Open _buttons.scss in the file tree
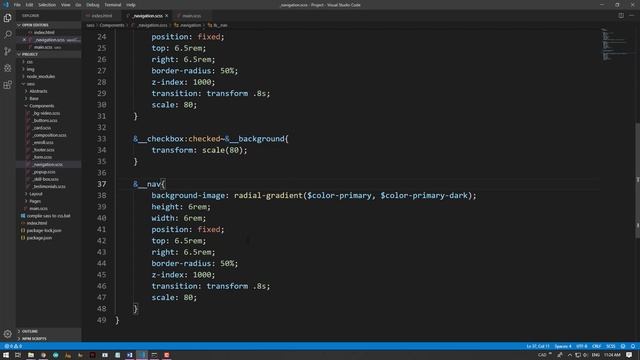This screenshot has height=360, width=640. [45, 121]
